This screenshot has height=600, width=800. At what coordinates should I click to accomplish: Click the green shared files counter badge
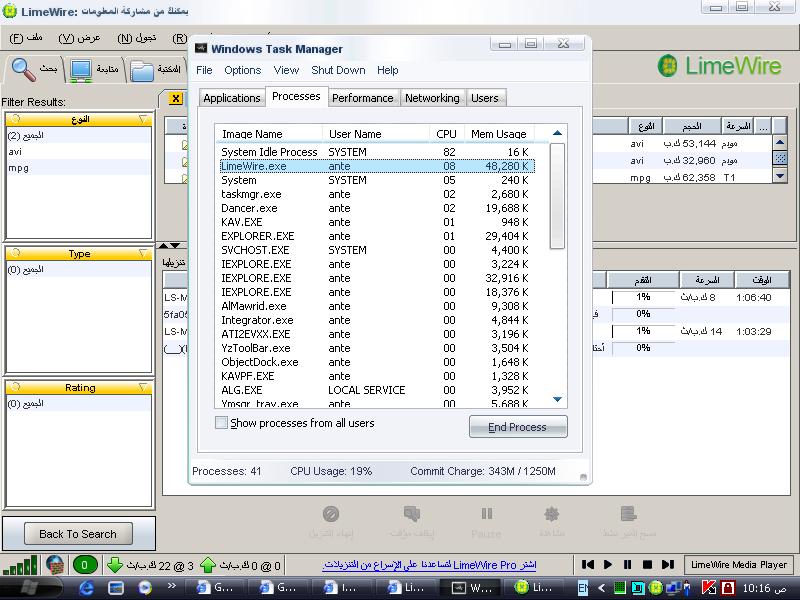pyautogui.click(x=85, y=565)
